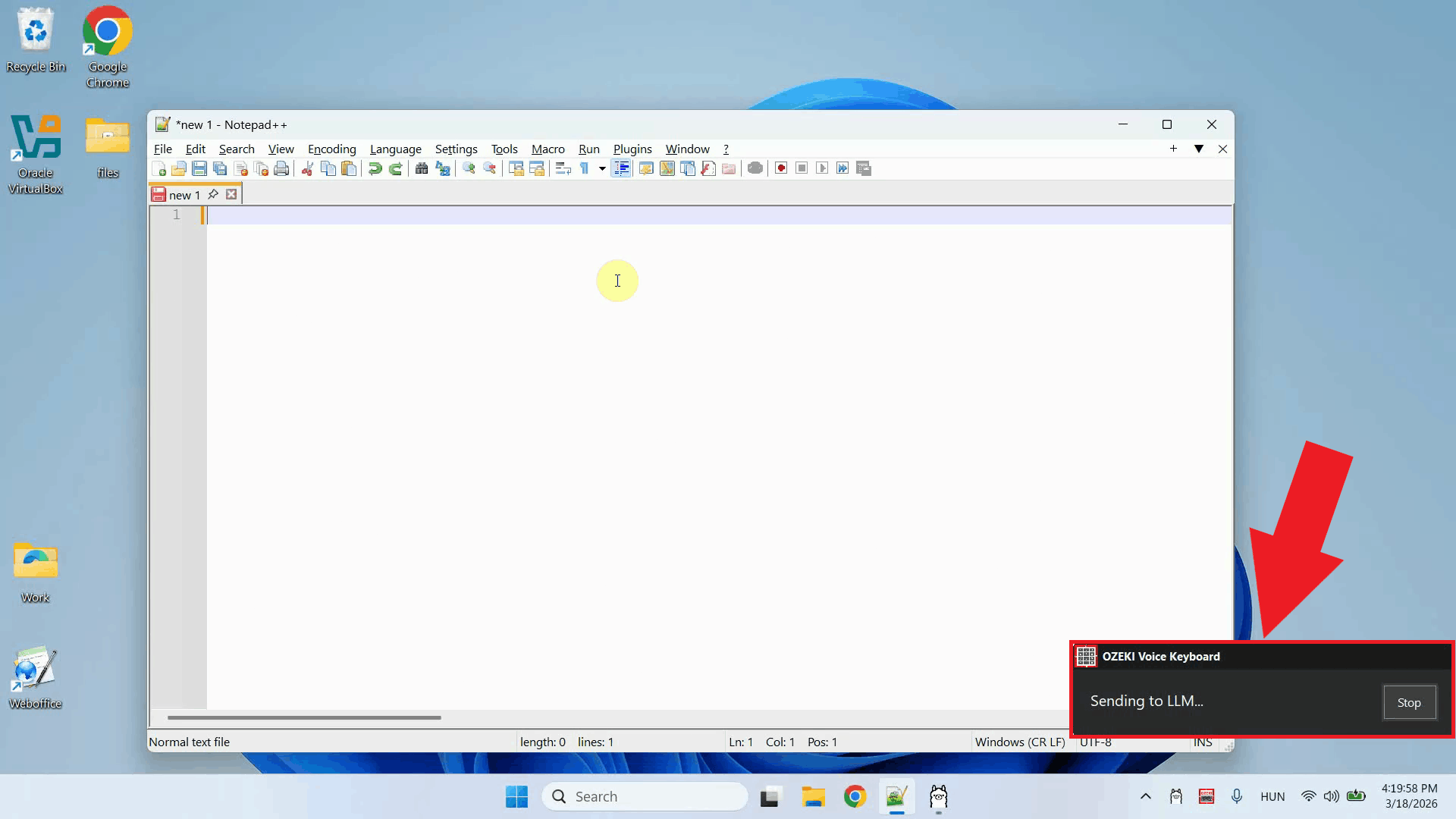
Task: Open the tab list triangle dropdown
Action: coord(1199,149)
